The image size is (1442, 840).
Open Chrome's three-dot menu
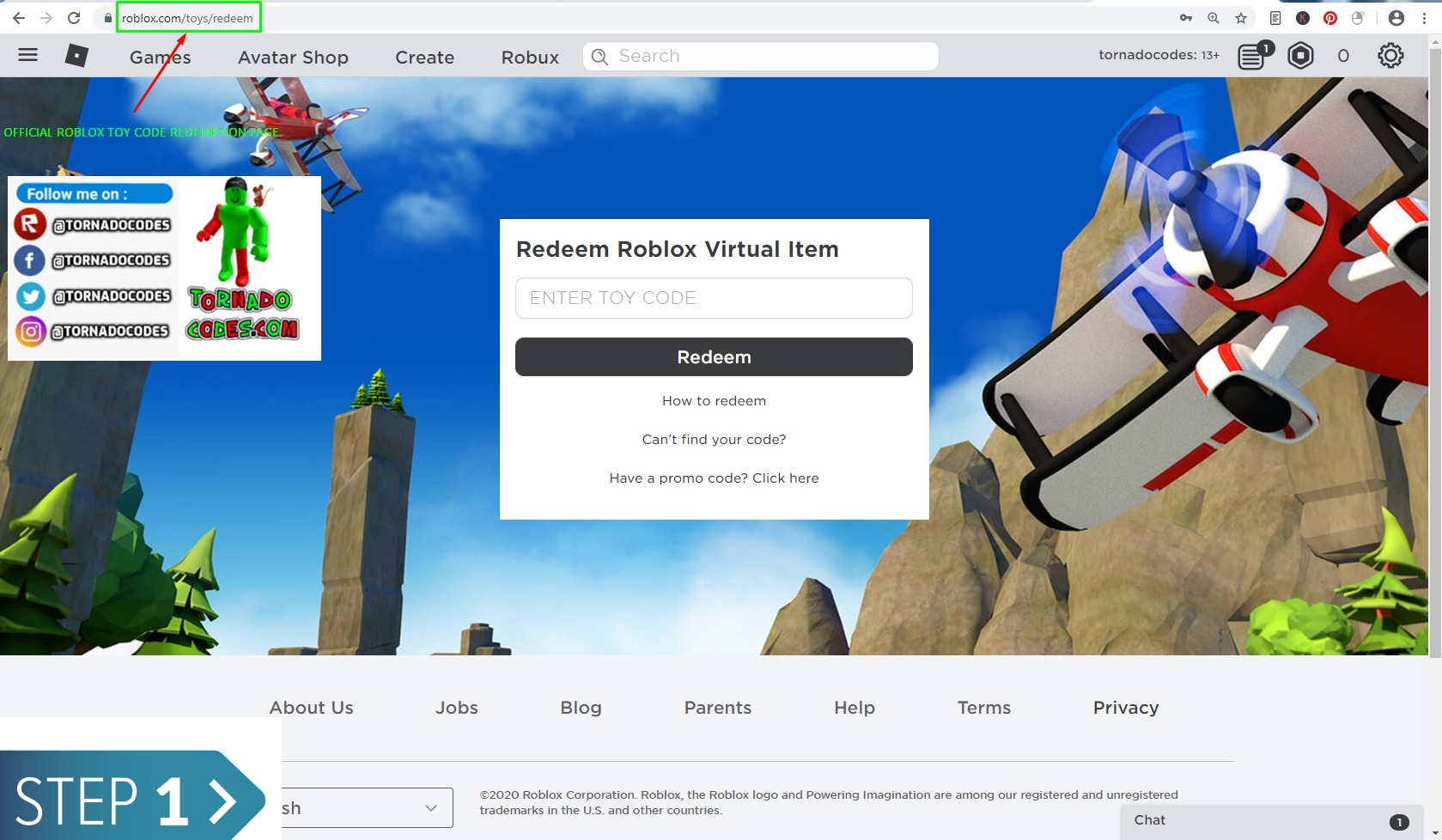[1424, 17]
